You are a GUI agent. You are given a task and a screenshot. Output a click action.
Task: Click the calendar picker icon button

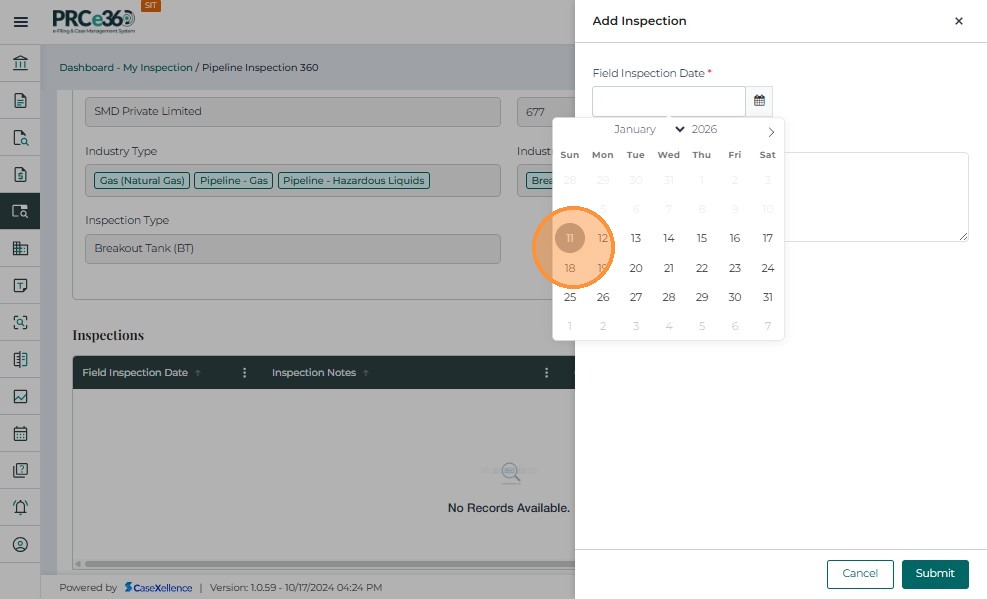click(x=759, y=101)
